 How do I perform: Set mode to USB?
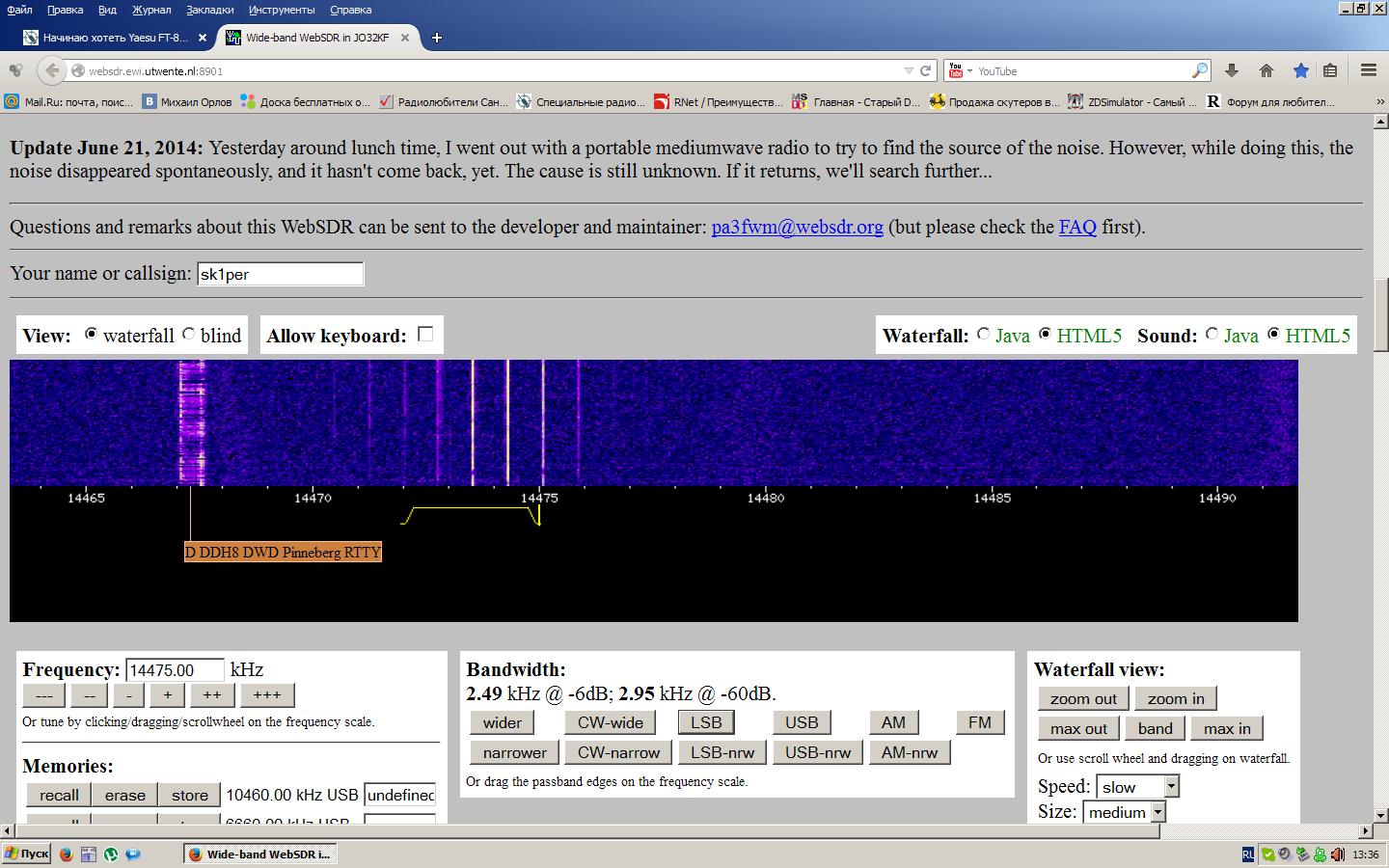point(801,722)
